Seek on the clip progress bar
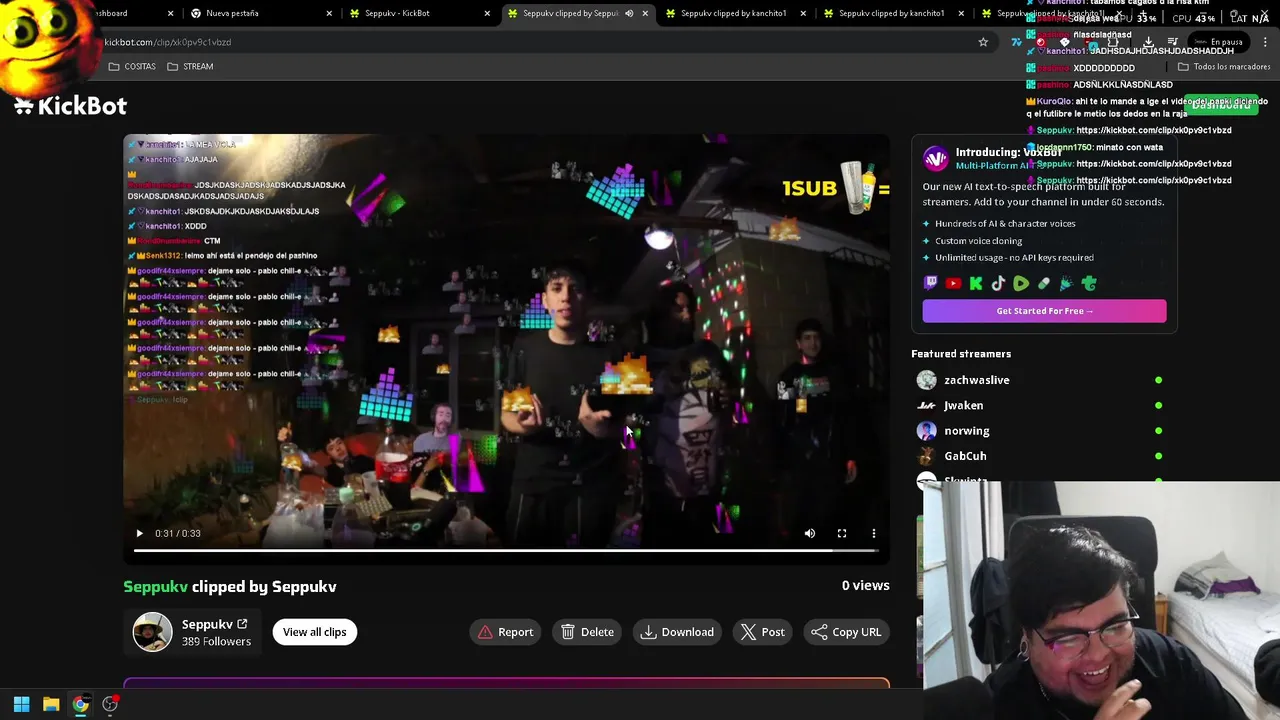The image size is (1280, 720). click(506, 550)
